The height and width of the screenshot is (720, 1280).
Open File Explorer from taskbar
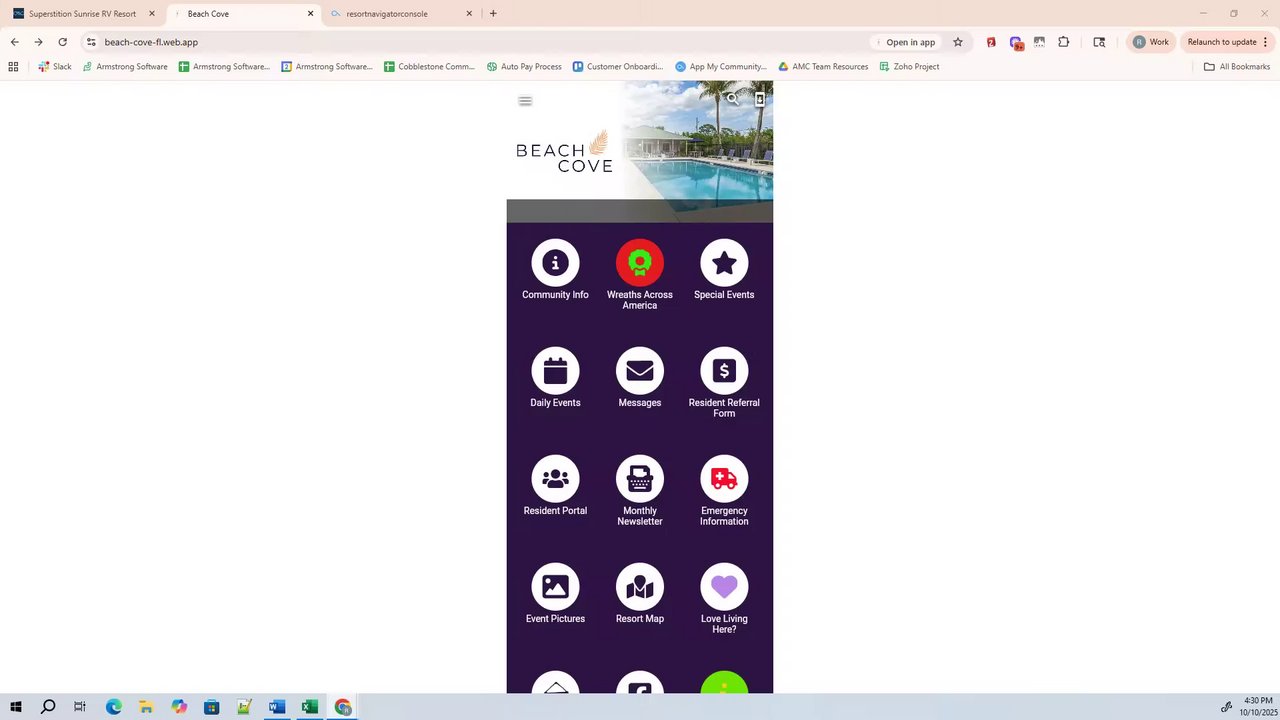[146, 707]
